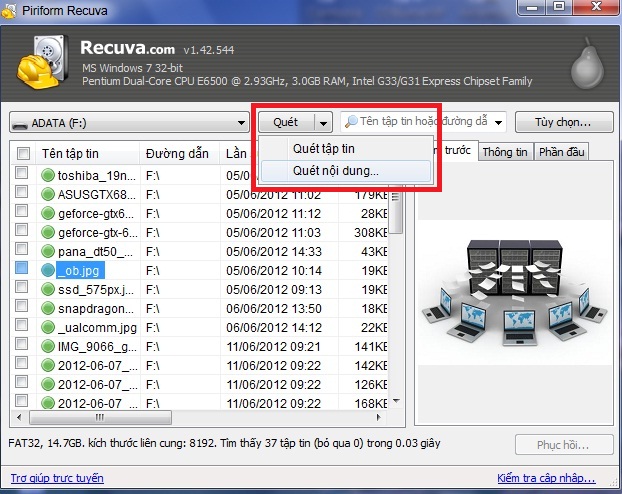Click the green status icon beside toshiba_19n file

(48, 175)
